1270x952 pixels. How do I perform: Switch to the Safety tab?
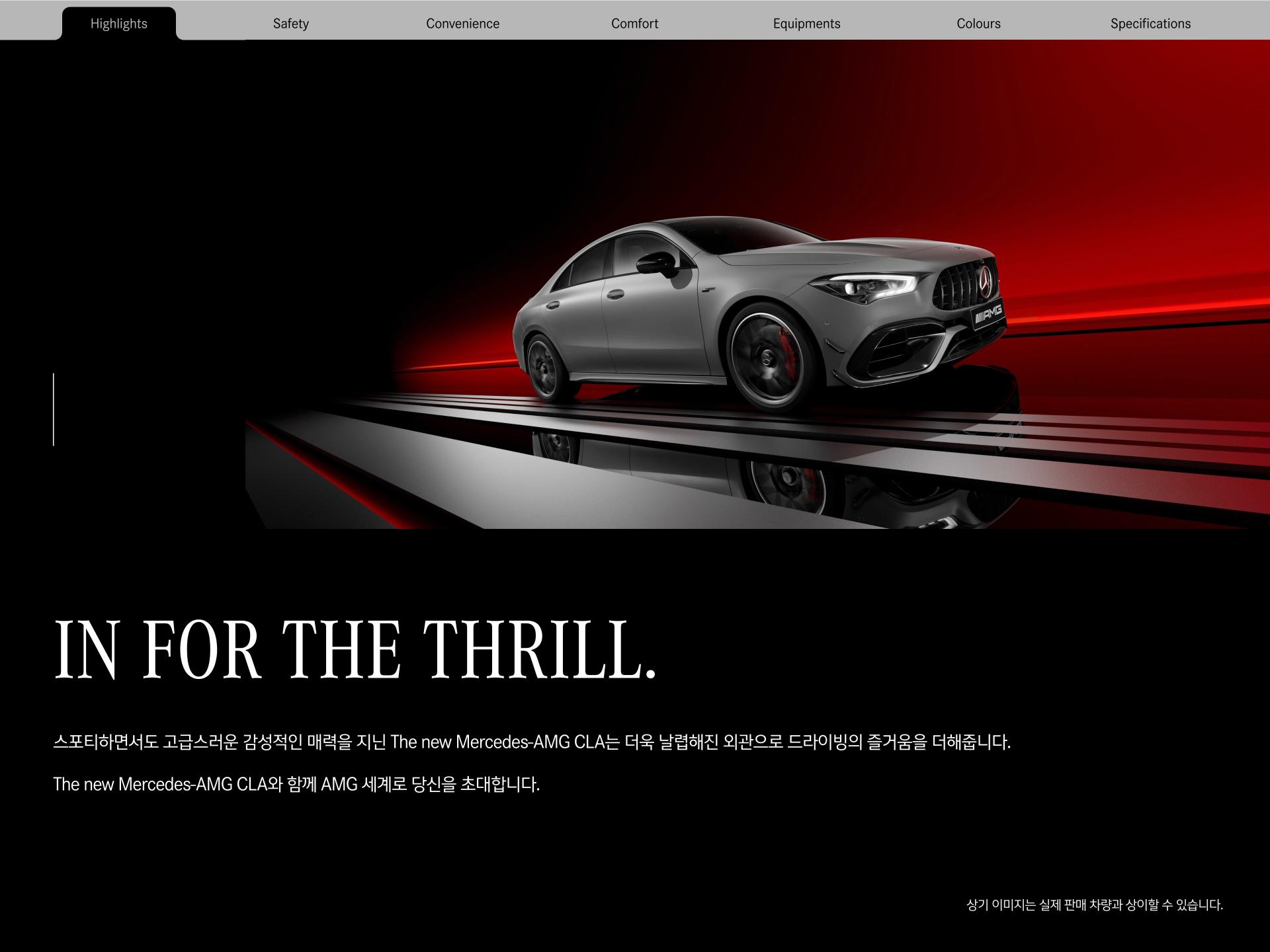click(x=291, y=24)
